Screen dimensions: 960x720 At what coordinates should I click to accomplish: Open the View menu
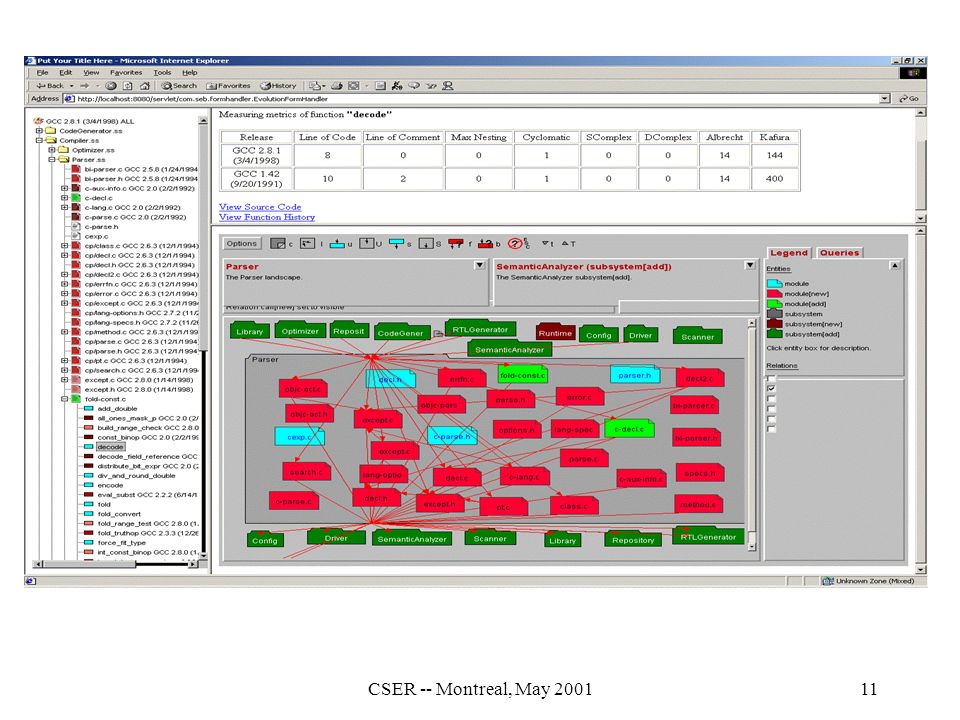click(91, 72)
